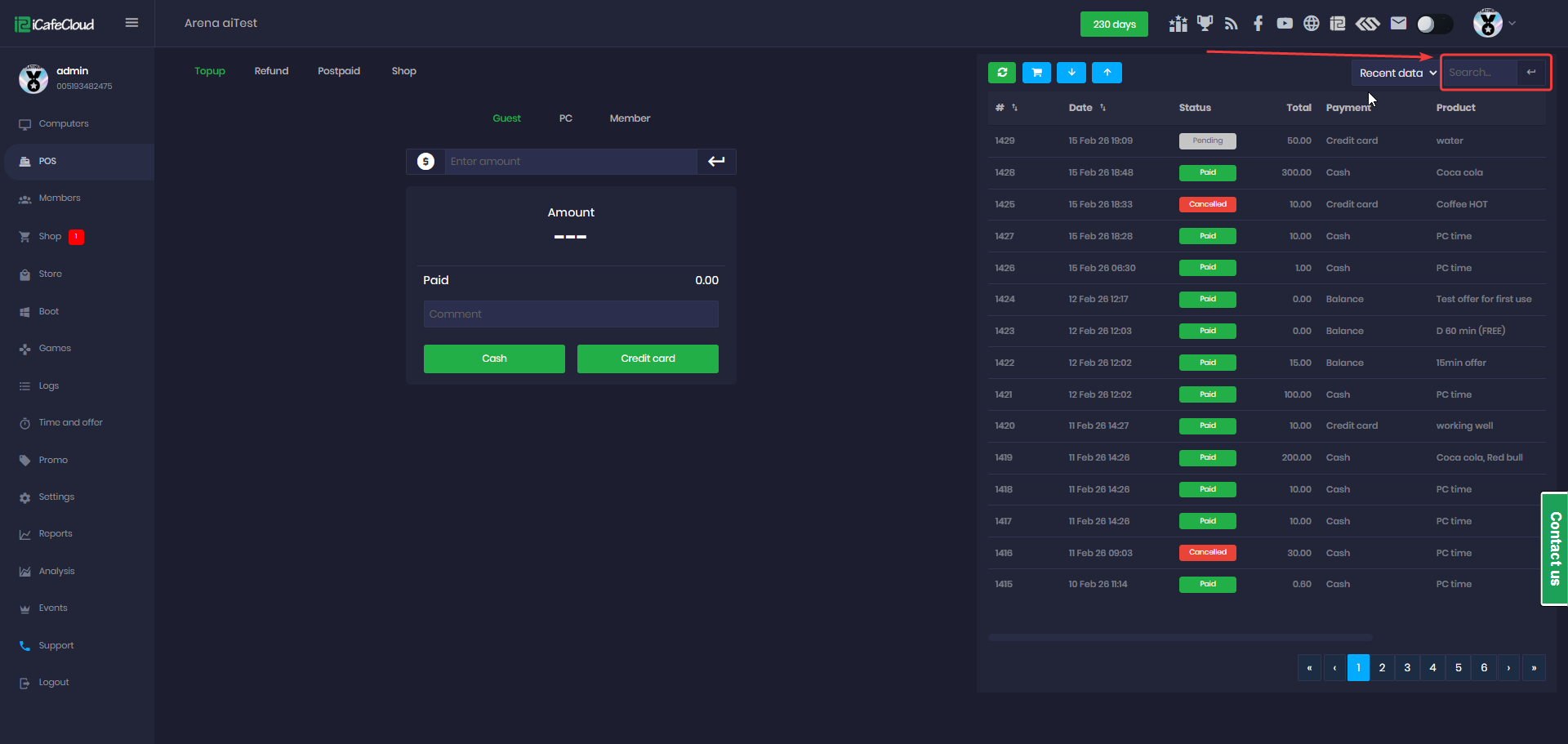
Task: Click the blue shopping cart icon
Action: pos(1036,73)
